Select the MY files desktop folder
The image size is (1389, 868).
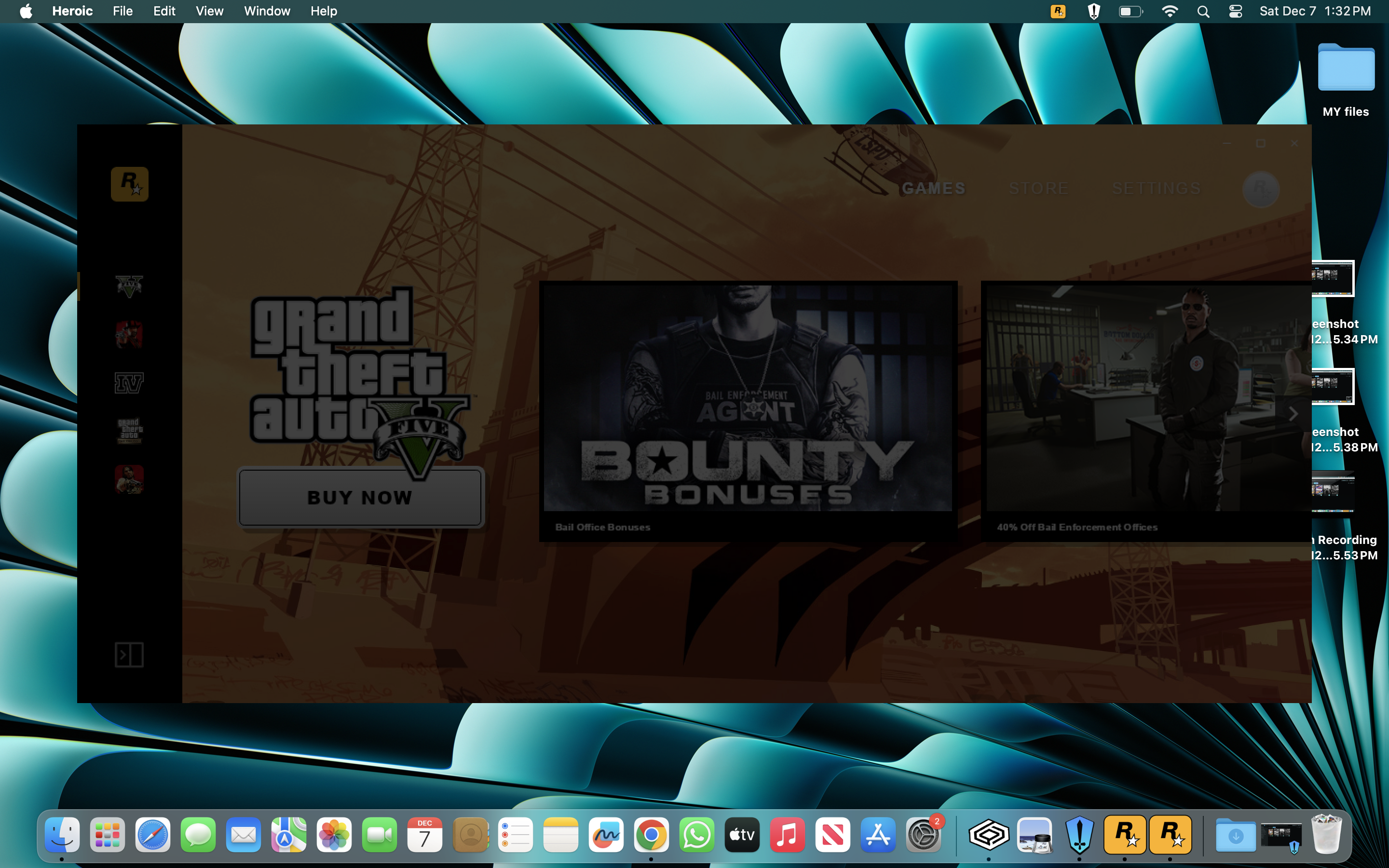tap(1346, 81)
